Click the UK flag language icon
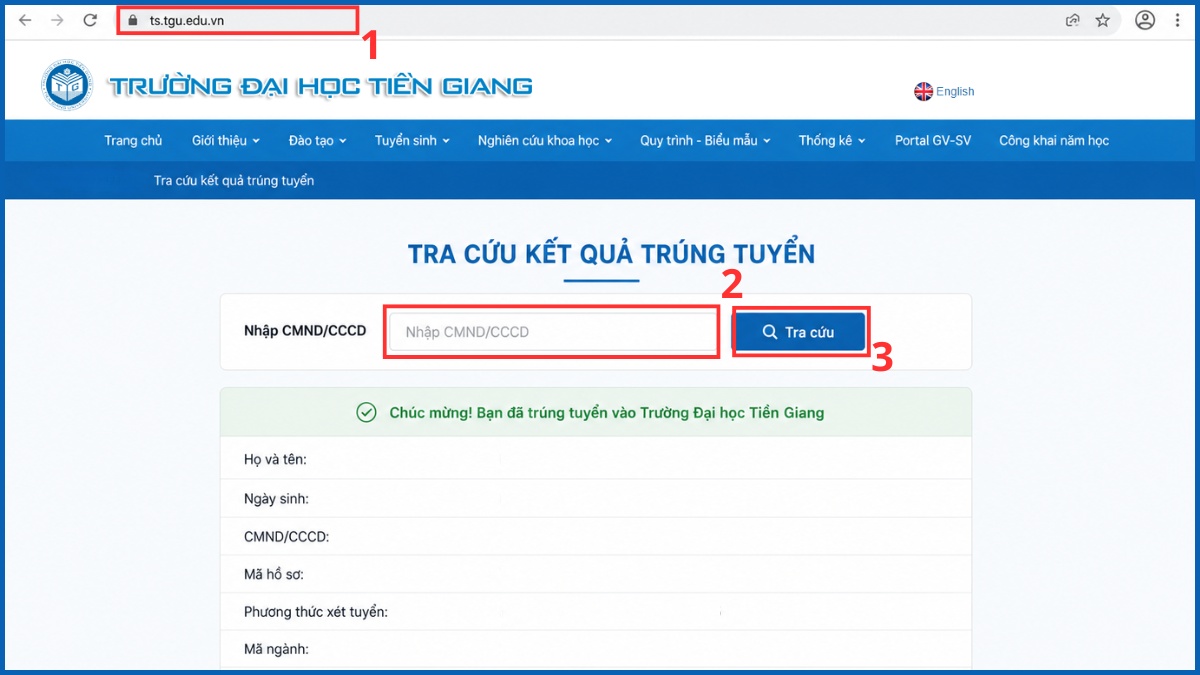 tap(923, 91)
